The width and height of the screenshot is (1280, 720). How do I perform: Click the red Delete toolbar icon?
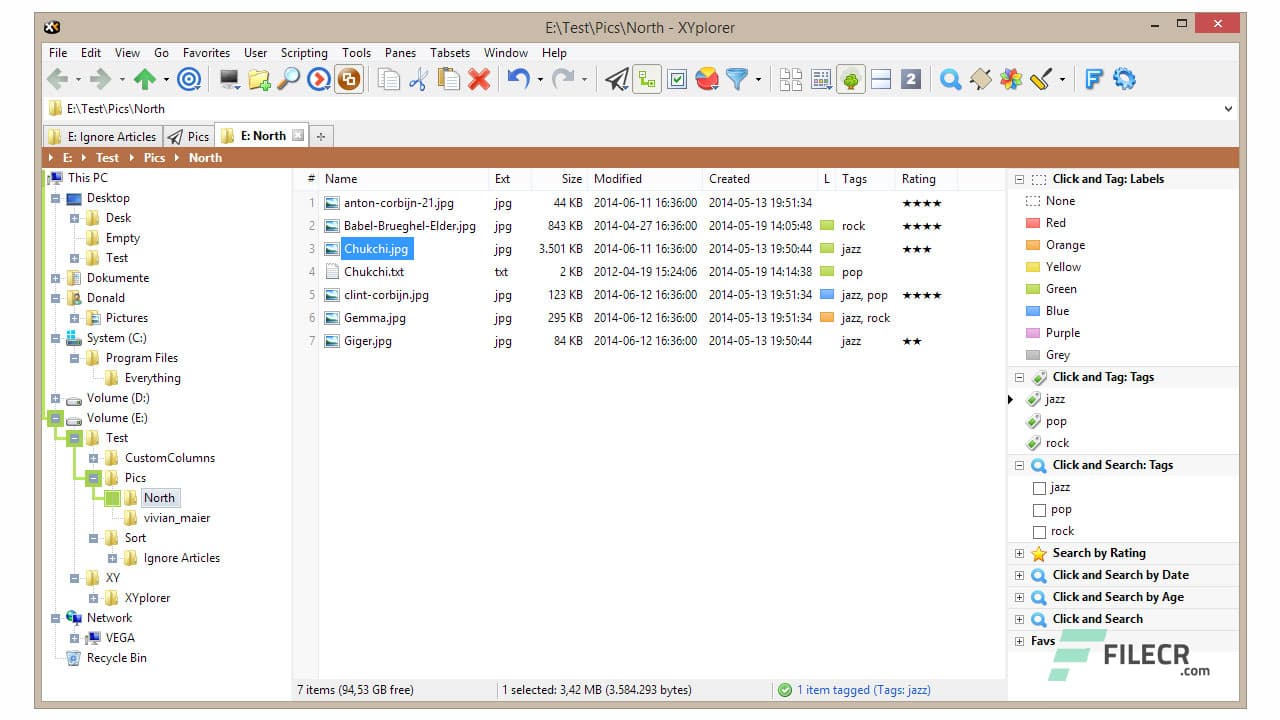point(478,79)
